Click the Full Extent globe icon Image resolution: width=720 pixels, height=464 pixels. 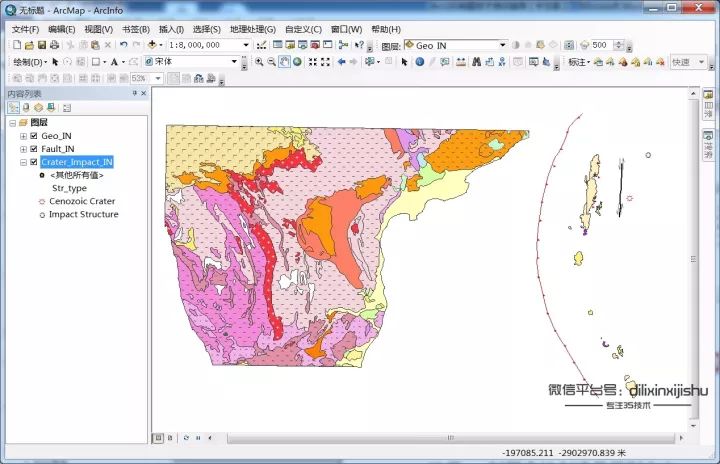click(x=298, y=62)
